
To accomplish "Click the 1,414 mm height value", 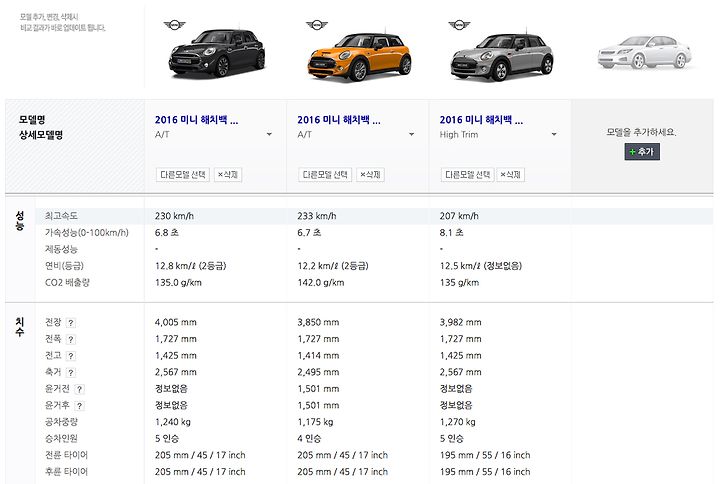I will [318, 355].
